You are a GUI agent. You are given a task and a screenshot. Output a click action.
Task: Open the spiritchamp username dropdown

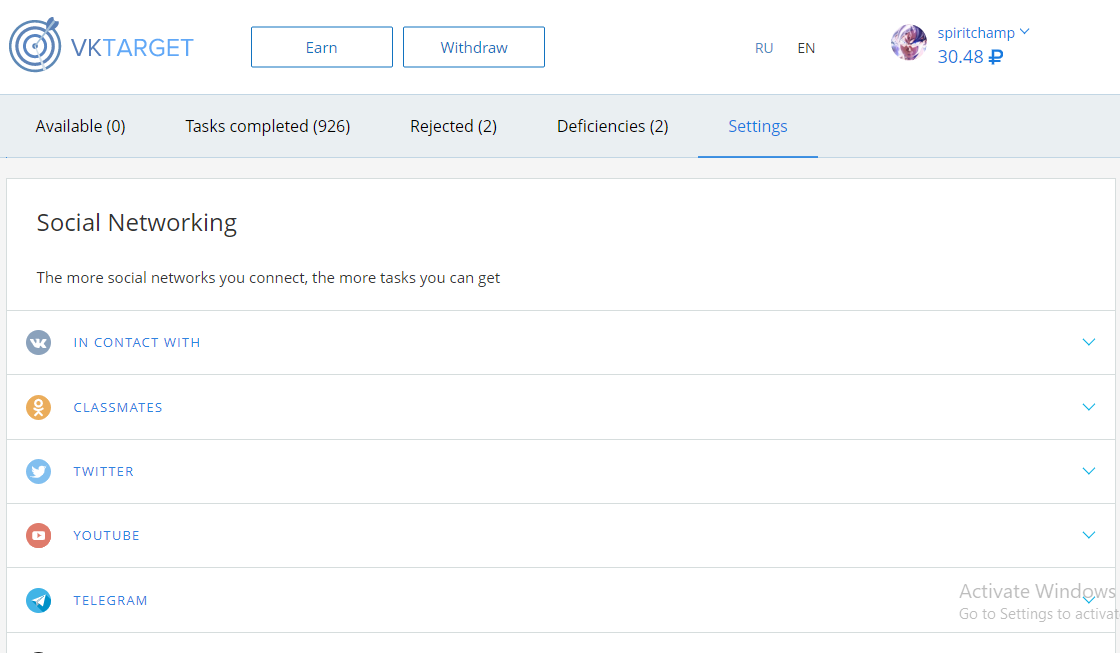pos(983,33)
